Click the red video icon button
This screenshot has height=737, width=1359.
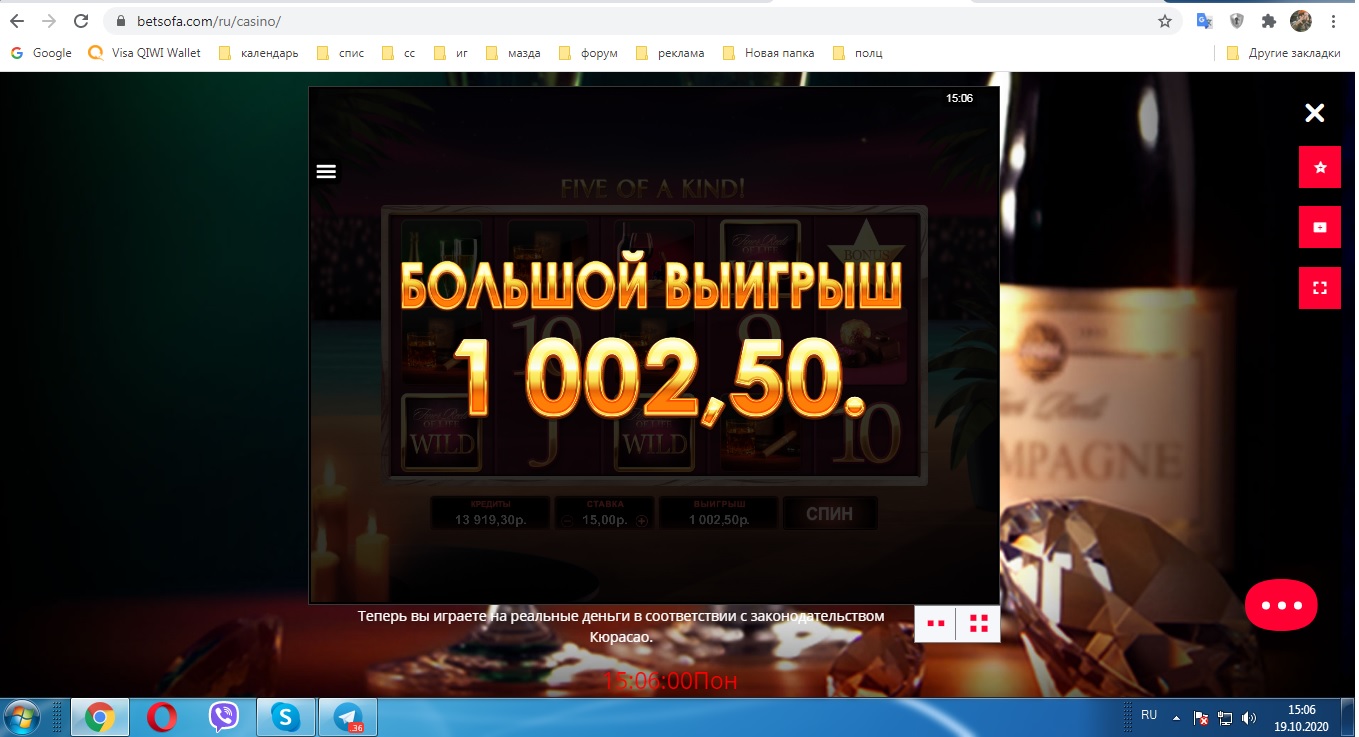coord(1319,227)
